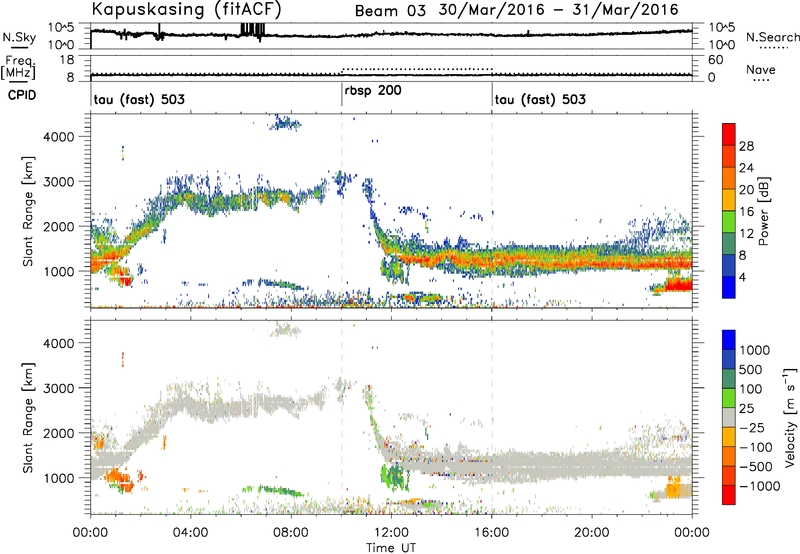Click the 'Velocity [m s-1]' colorbar label

tap(791, 417)
